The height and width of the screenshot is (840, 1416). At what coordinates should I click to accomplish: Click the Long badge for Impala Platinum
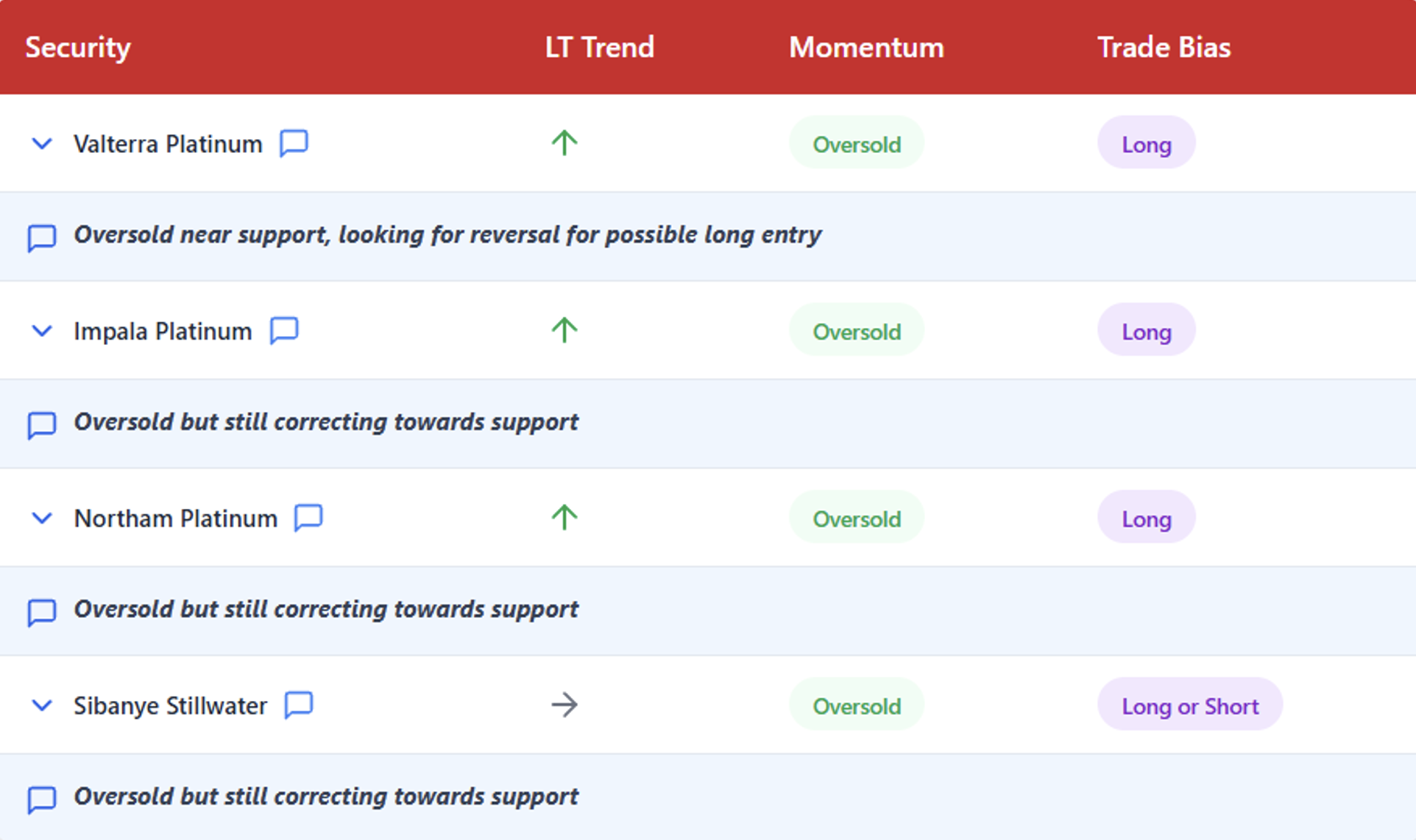[1146, 331]
